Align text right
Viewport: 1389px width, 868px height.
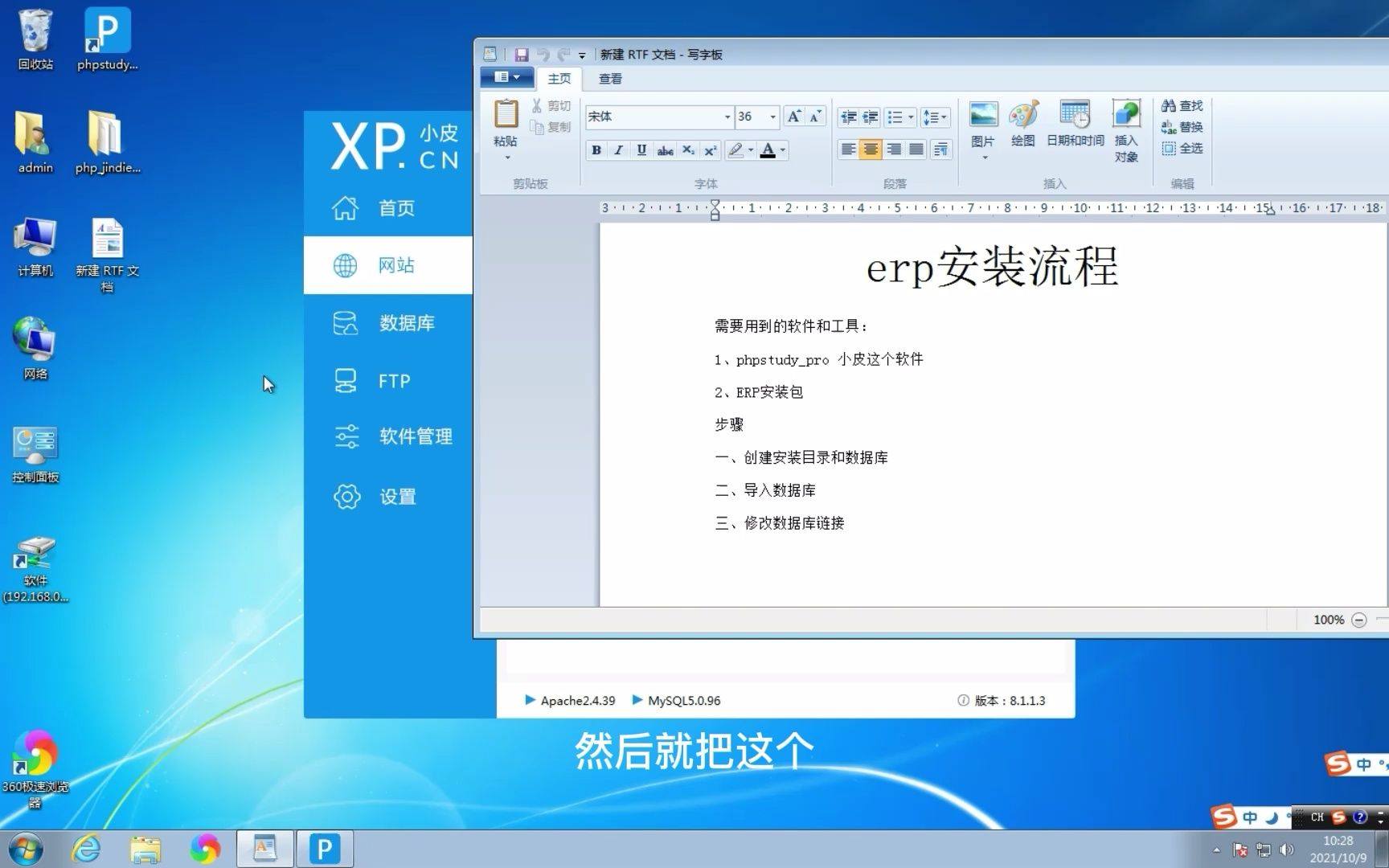click(893, 149)
